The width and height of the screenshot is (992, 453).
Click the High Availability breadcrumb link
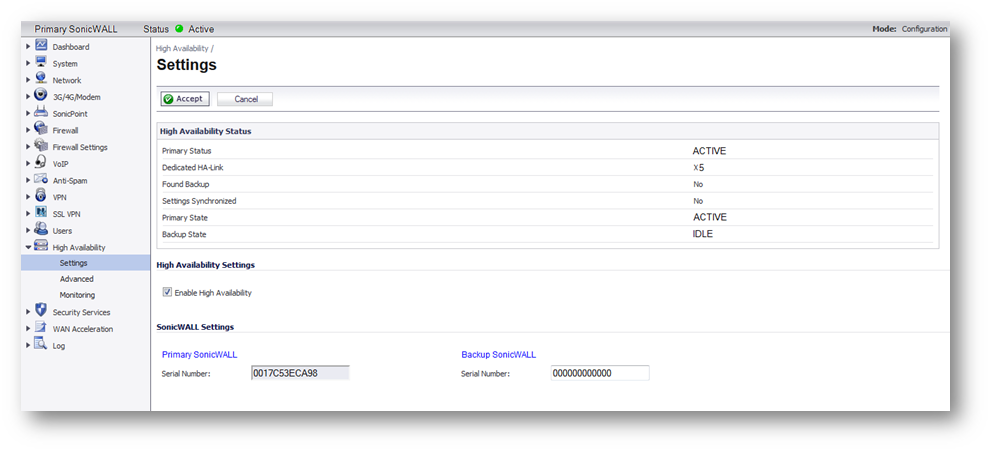point(182,48)
